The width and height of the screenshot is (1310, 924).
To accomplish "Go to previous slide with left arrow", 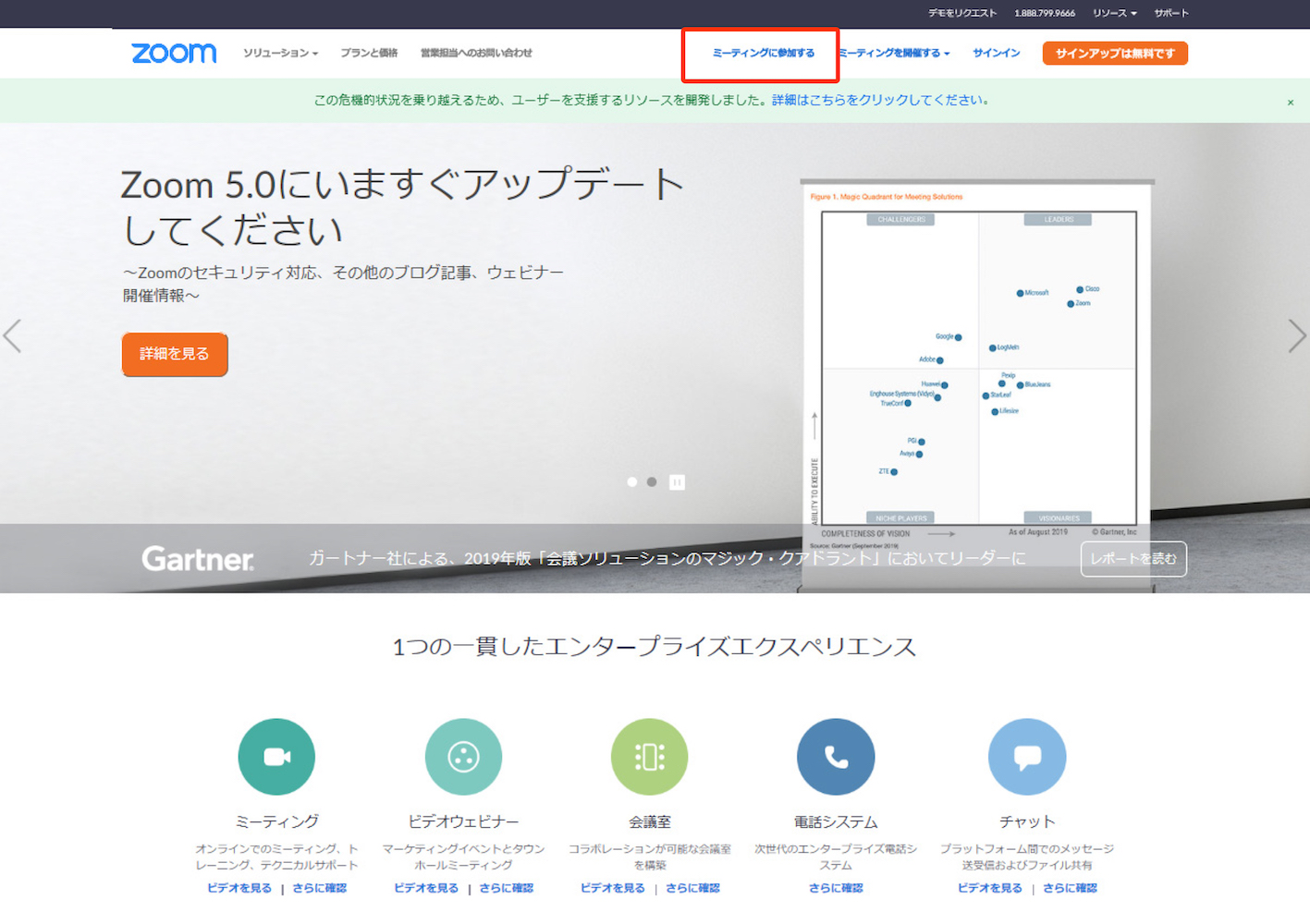I will (x=12, y=336).
